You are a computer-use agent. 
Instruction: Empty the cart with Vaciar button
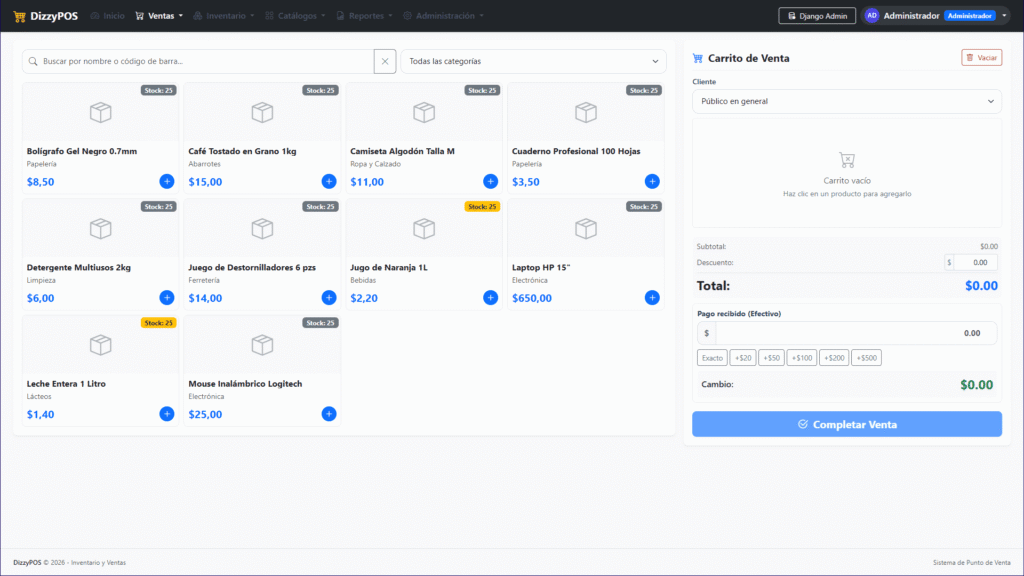(x=982, y=57)
